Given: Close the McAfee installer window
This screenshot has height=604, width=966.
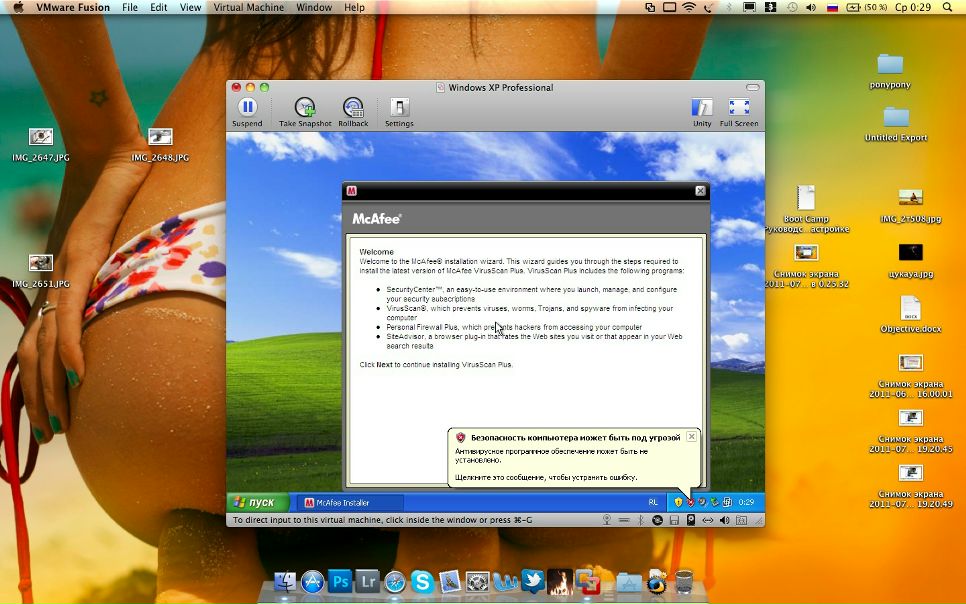Looking at the screenshot, I should 700,191.
